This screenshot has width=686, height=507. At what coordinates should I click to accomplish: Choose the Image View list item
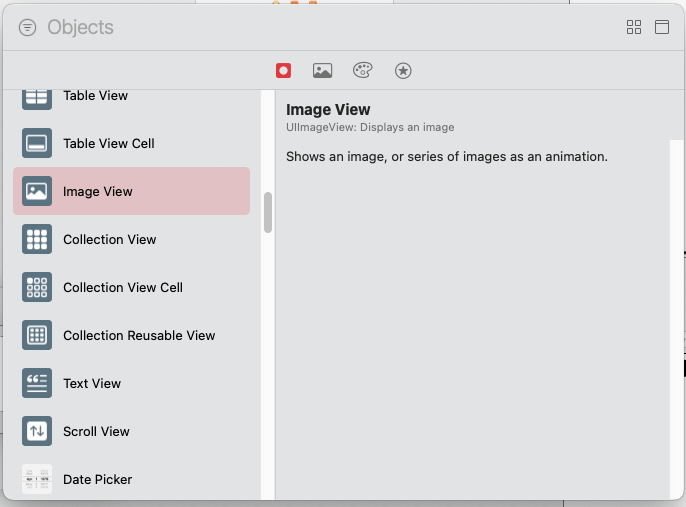[x=131, y=191]
